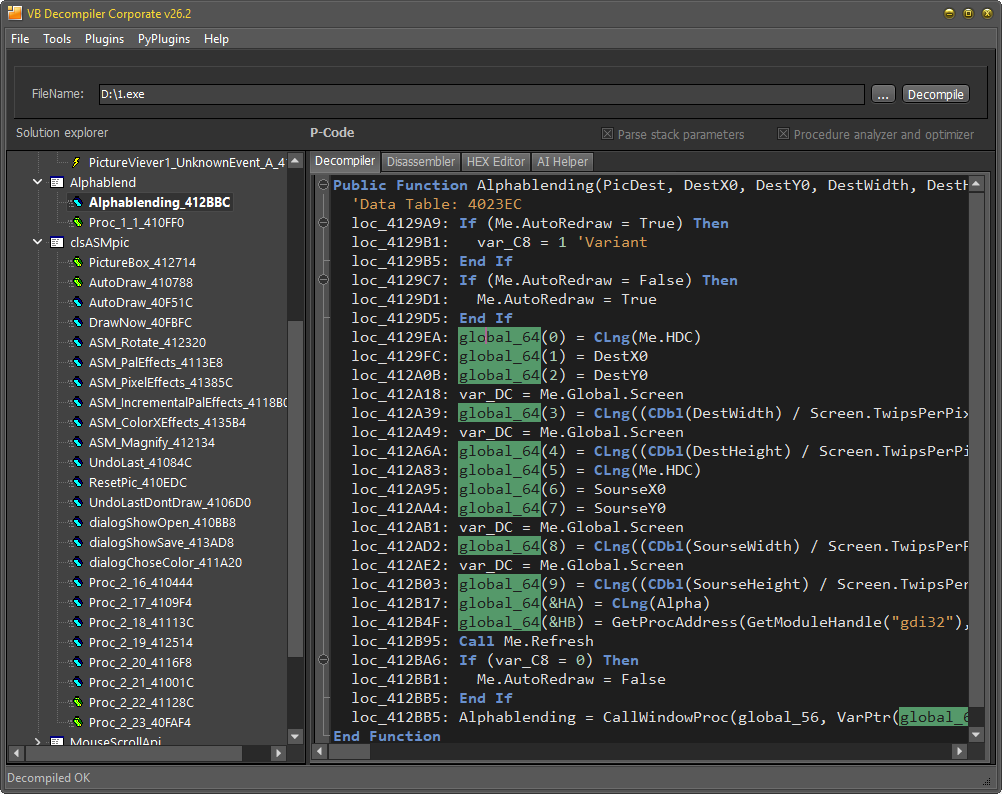Collapse the If block at loc_4129A9
The width and height of the screenshot is (1002, 794).
point(323,223)
